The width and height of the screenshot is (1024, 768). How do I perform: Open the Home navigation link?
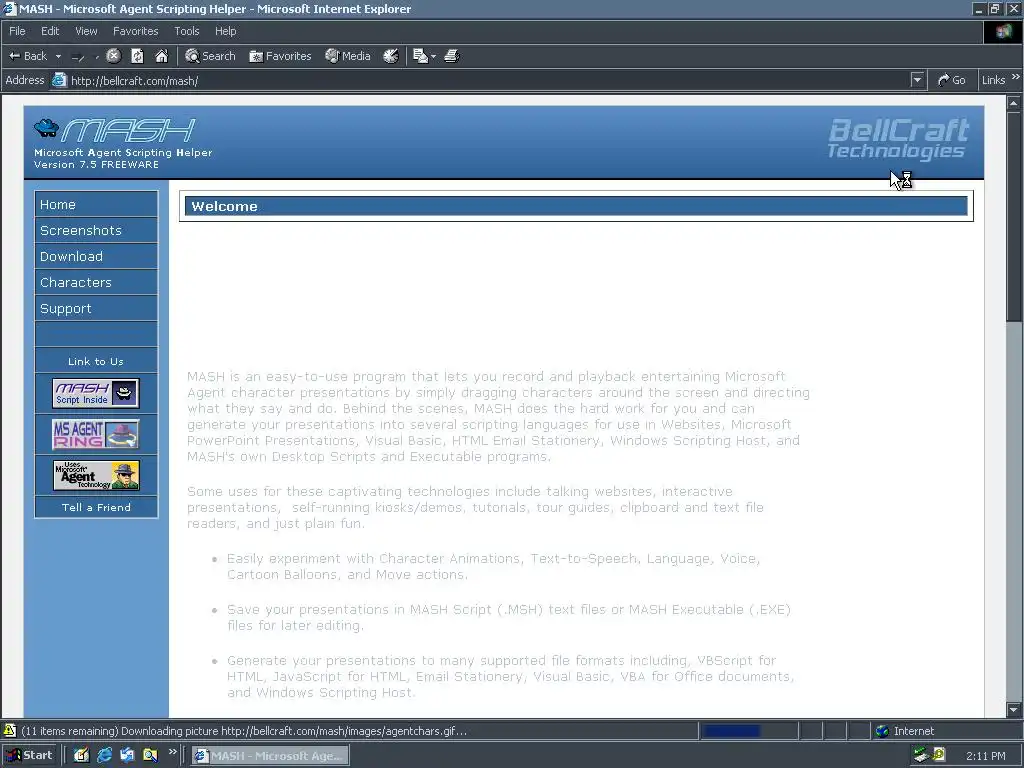pos(96,204)
